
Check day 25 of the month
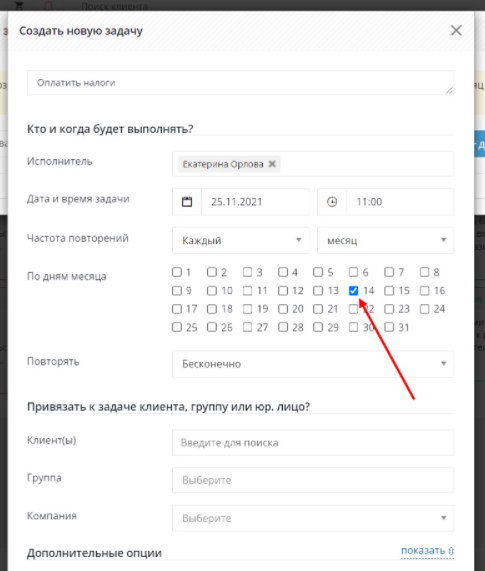click(x=177, y=327)
